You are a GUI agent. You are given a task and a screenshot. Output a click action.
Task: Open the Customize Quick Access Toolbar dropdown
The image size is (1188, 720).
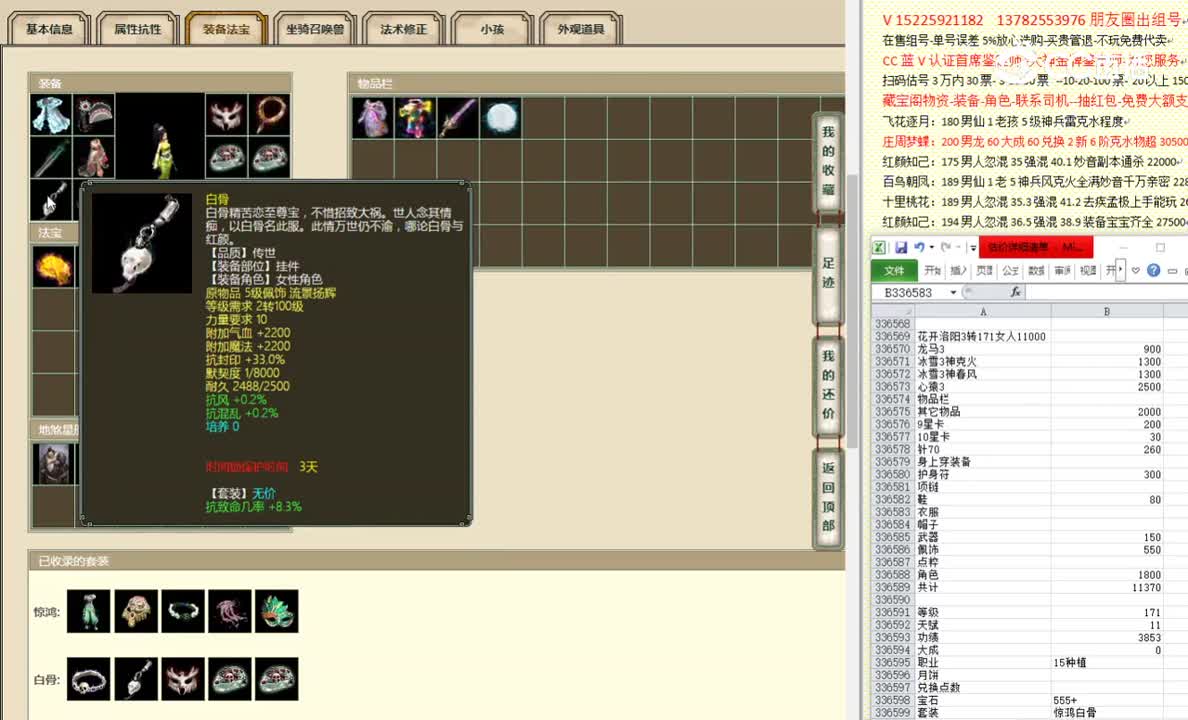[x=972, y=248]
